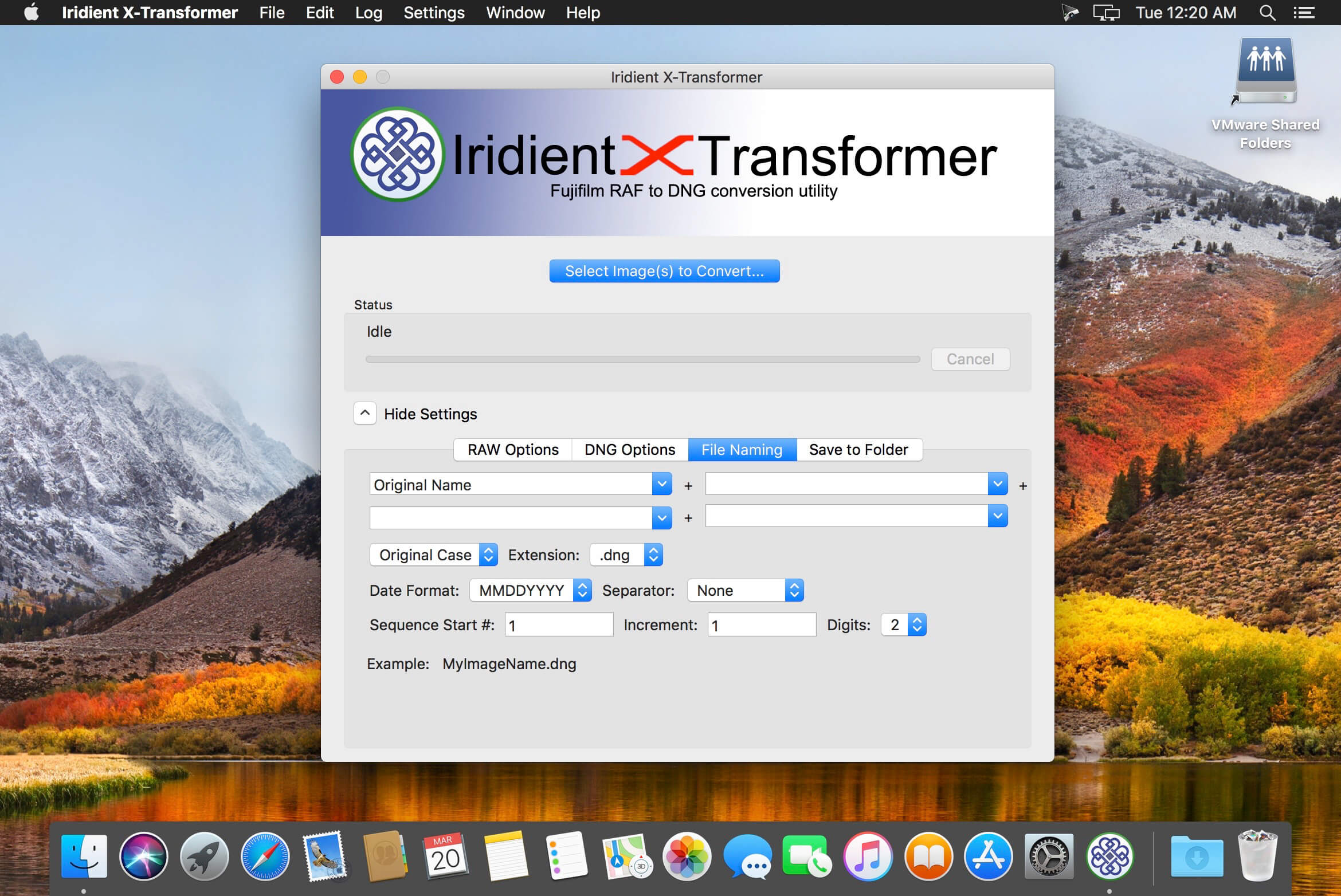Open Maps icon in the Dock
The image size is (1341, 896).
627,856
